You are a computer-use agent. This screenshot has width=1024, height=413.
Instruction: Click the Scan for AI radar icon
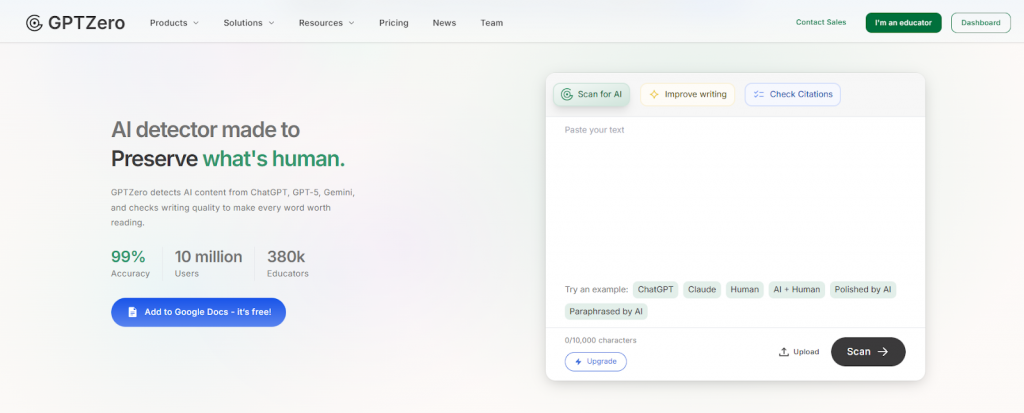567,94
